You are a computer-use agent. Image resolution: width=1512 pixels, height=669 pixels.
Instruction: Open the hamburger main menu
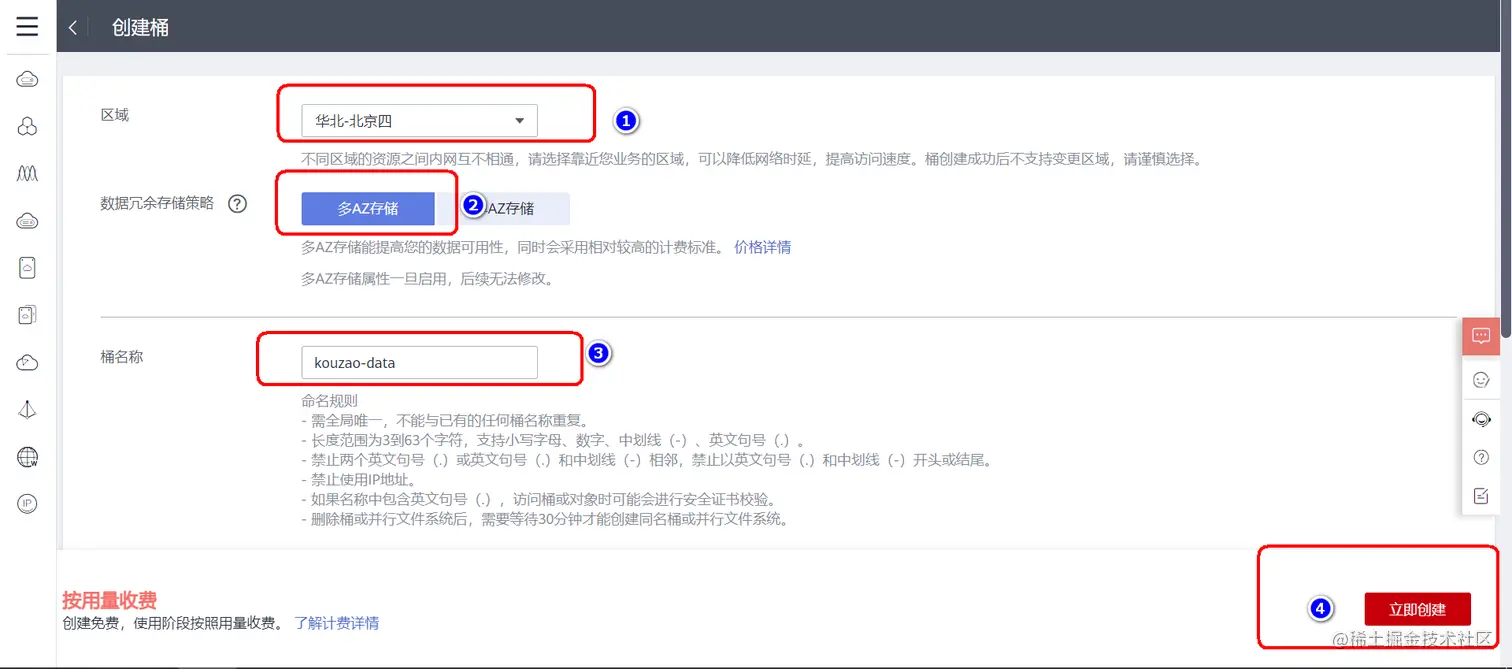[27, 27]
